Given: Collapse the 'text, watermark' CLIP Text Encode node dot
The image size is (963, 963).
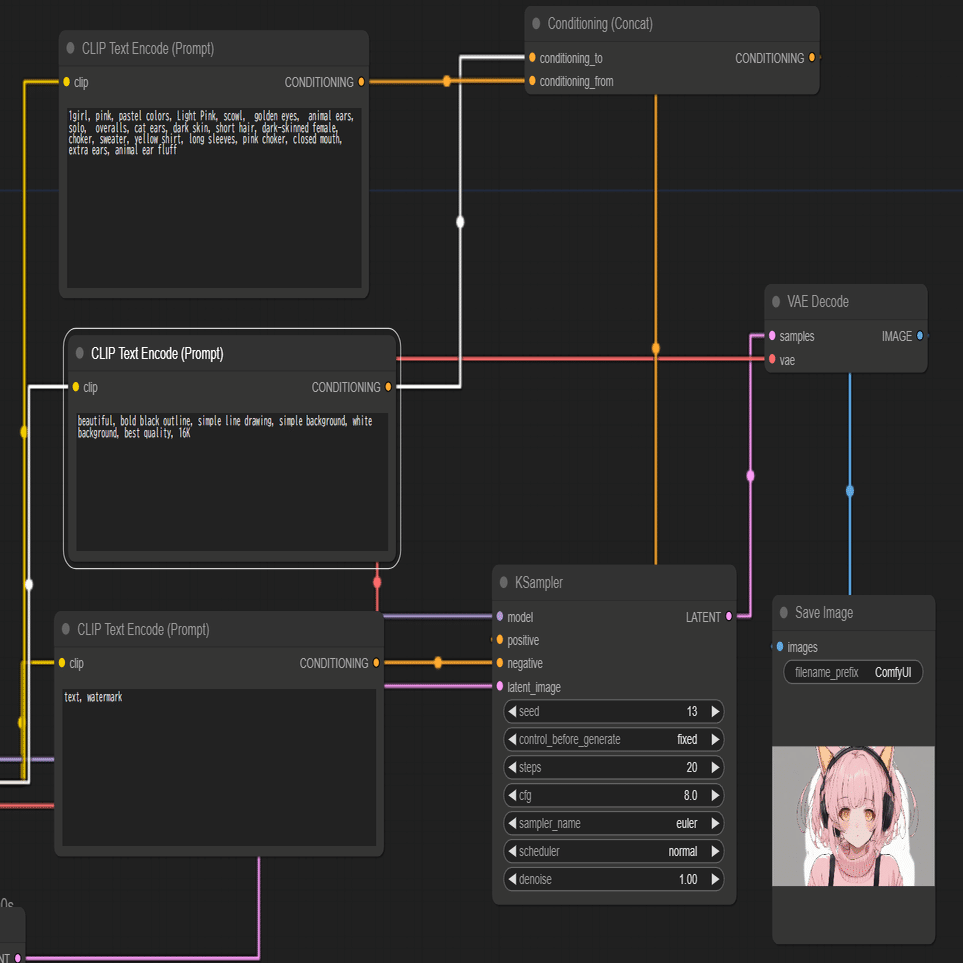Looking at the screenshot, I should [66, 629].
